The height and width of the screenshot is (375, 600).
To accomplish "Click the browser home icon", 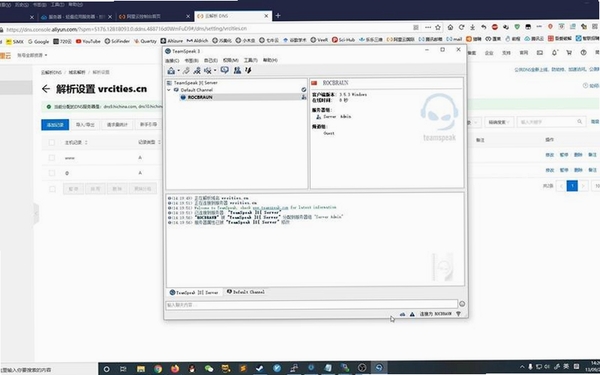I will tap(450, 27).
